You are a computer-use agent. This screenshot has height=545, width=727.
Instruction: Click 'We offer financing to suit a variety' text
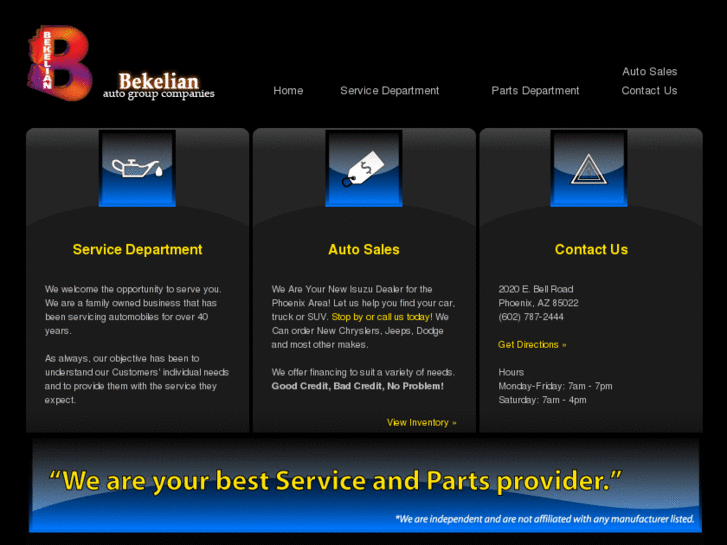pos(363,372)
